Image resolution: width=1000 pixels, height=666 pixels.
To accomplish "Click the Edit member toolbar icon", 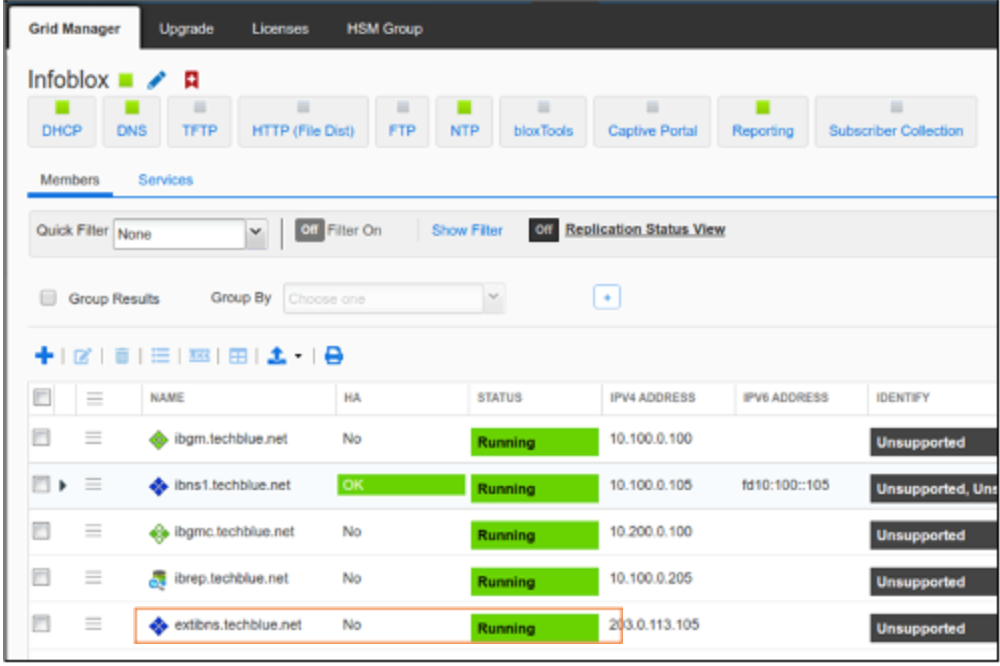I will point(82,356).
